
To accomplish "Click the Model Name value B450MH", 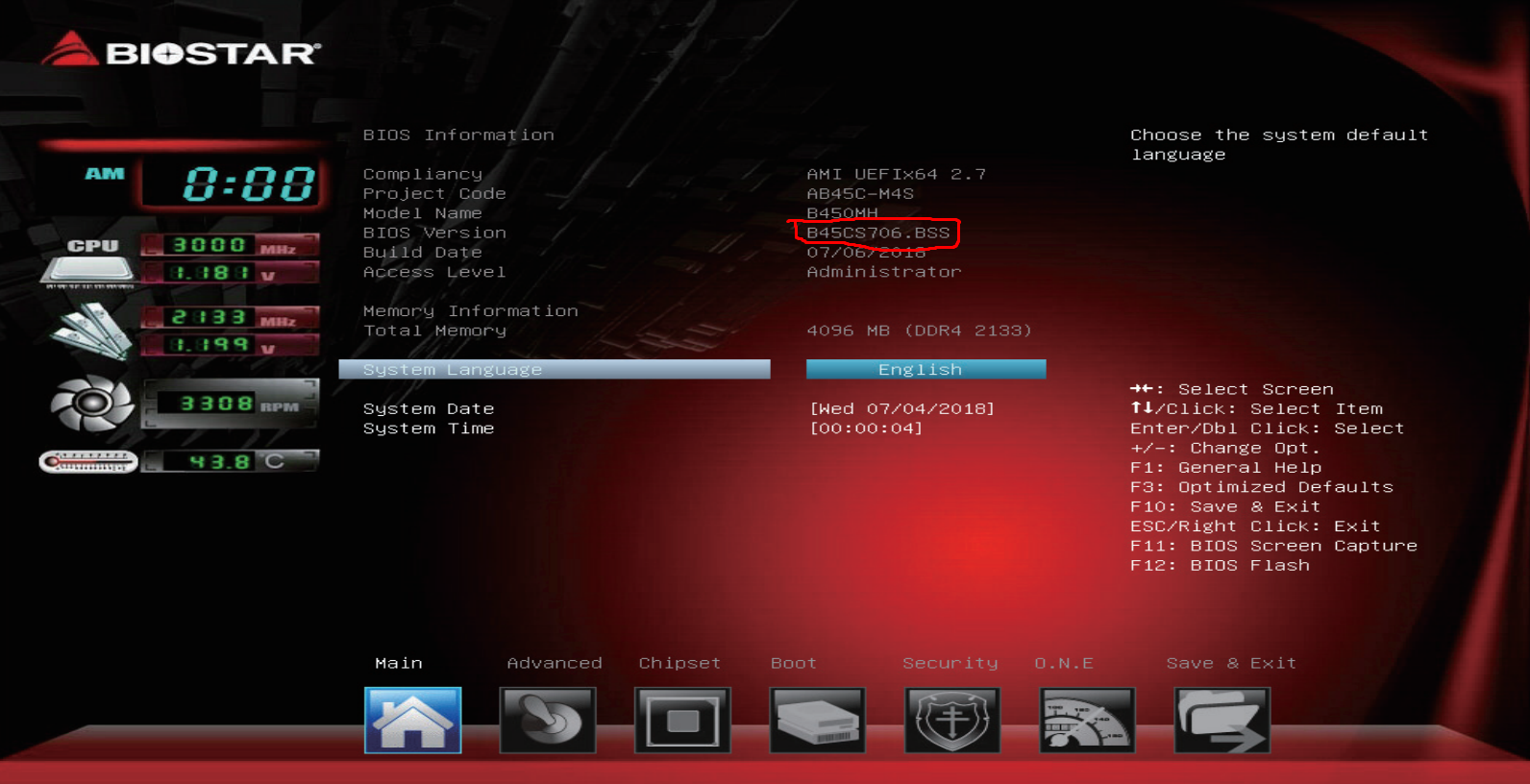I will 842,212.
